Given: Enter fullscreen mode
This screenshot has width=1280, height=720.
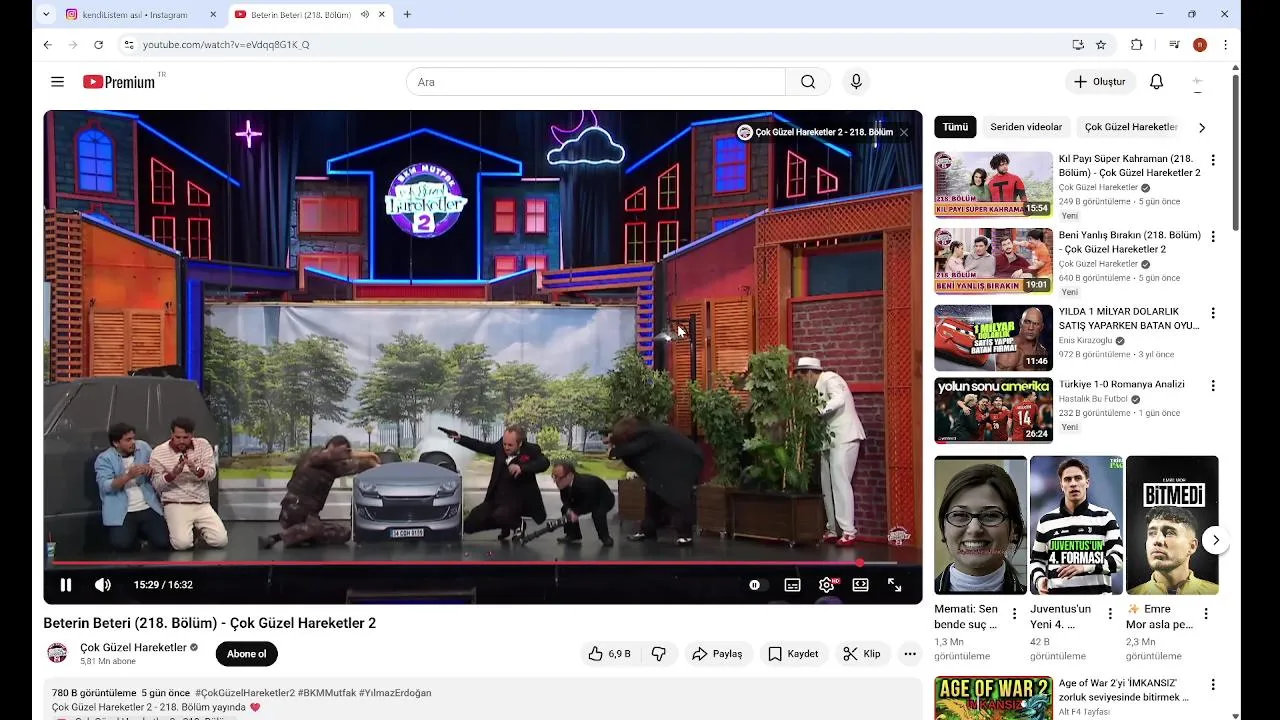Looking at the screenshot, I should tap(895, 585).
